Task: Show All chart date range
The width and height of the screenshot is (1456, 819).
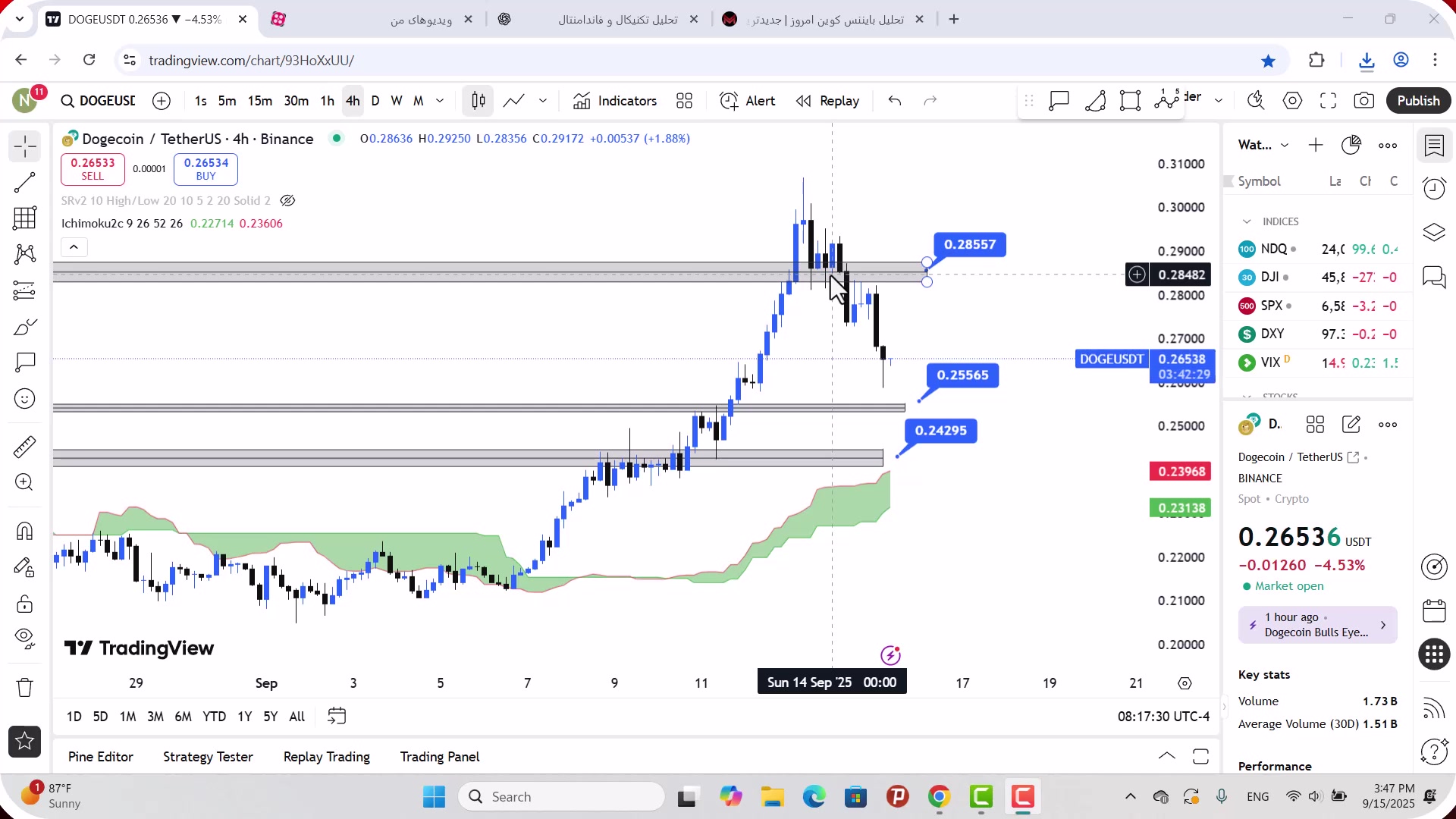Action: (297, 717)
